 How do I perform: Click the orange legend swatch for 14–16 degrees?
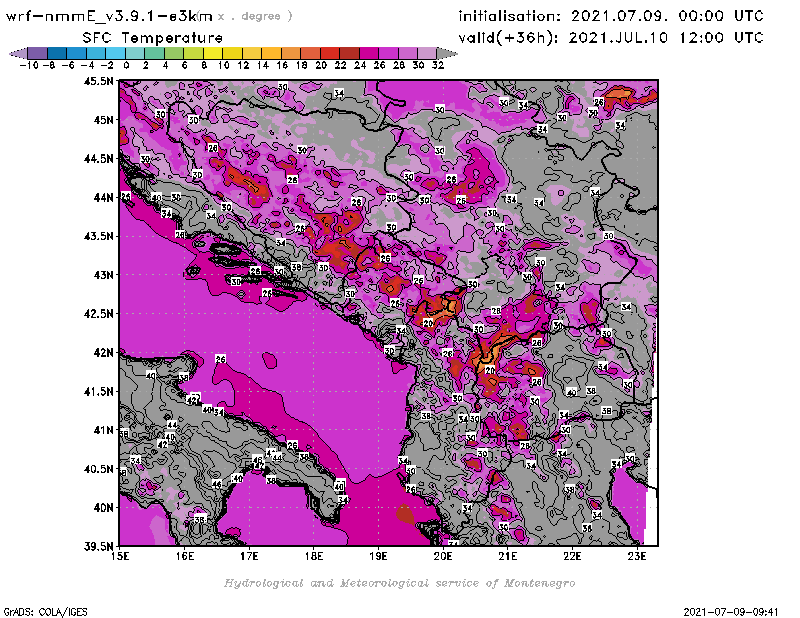pos(271,53)
